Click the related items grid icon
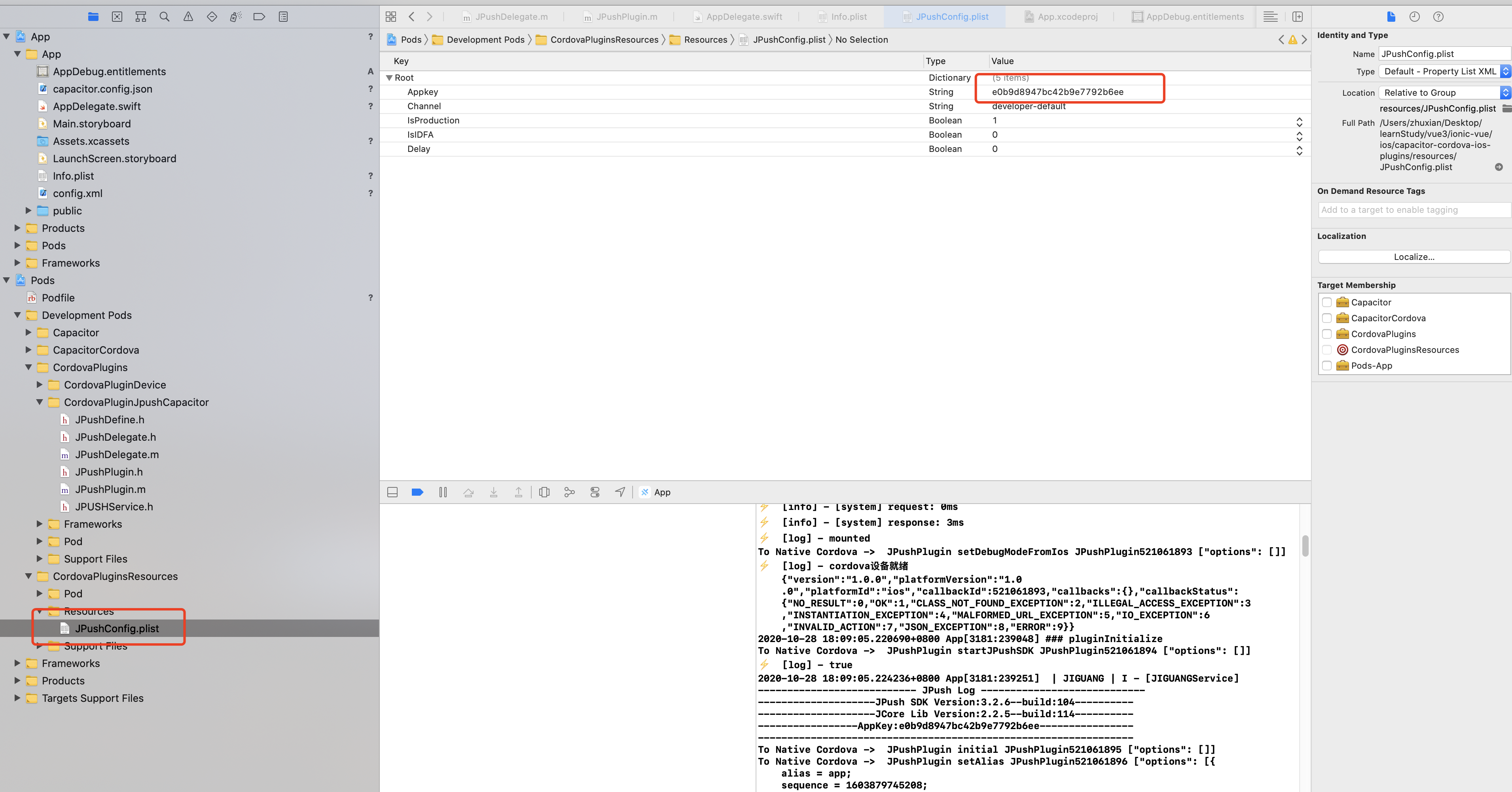The height and width of the screenshot is (792, 1512). click(391, 17)
